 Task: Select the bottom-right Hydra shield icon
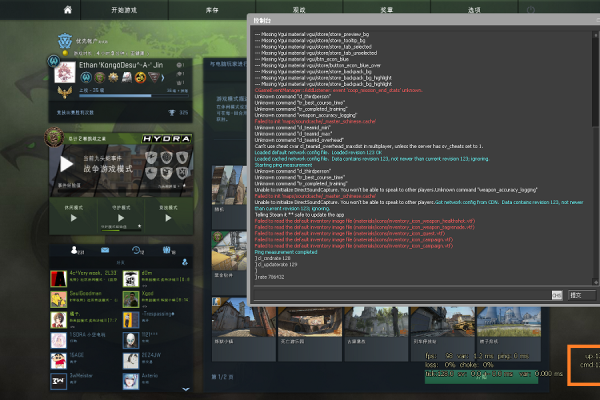point(182,173)
